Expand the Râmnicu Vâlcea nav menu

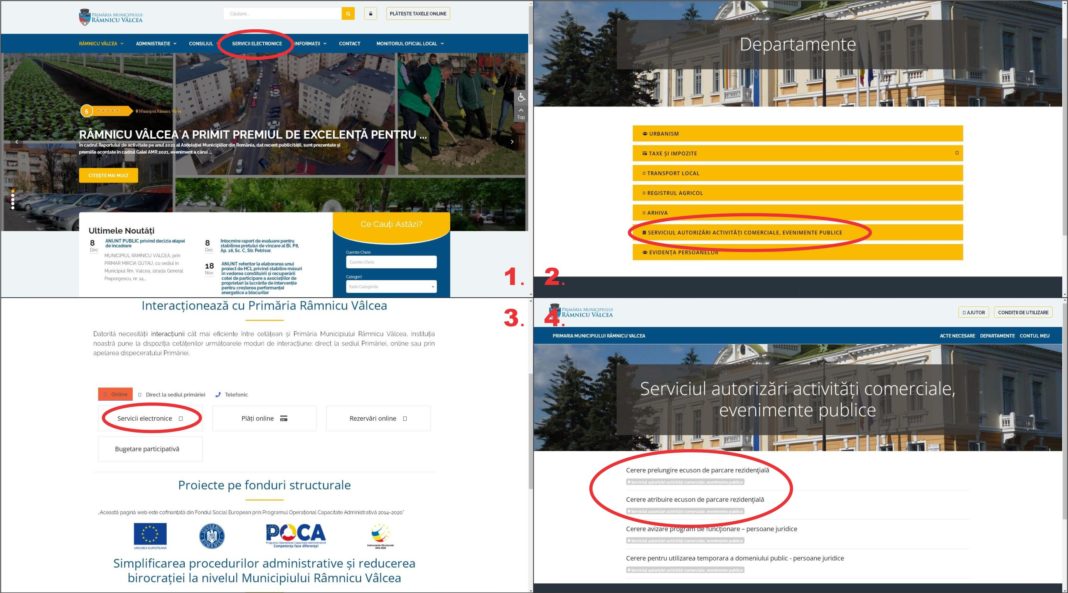[x=100, y=44]
